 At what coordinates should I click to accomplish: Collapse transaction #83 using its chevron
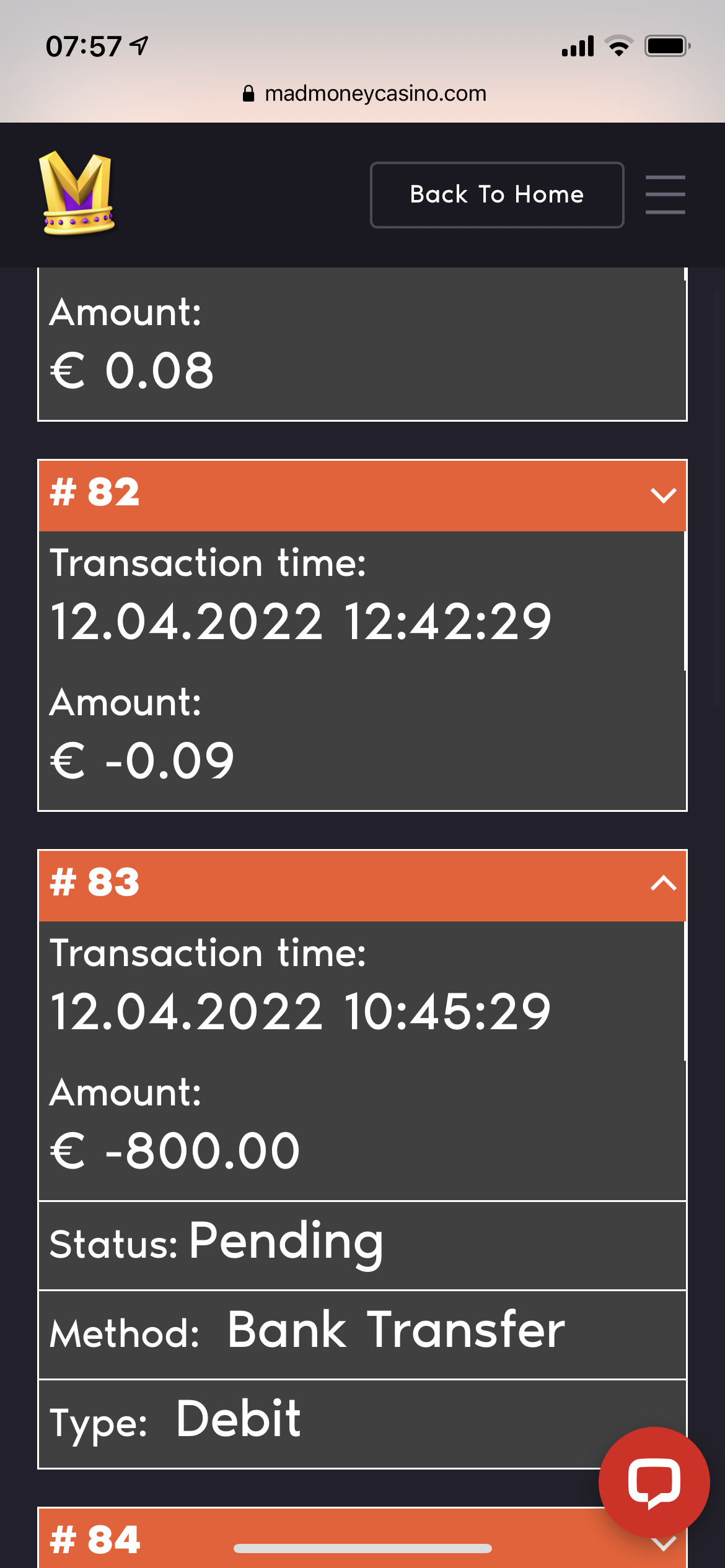pyautogui.click(x=663, y=883)
